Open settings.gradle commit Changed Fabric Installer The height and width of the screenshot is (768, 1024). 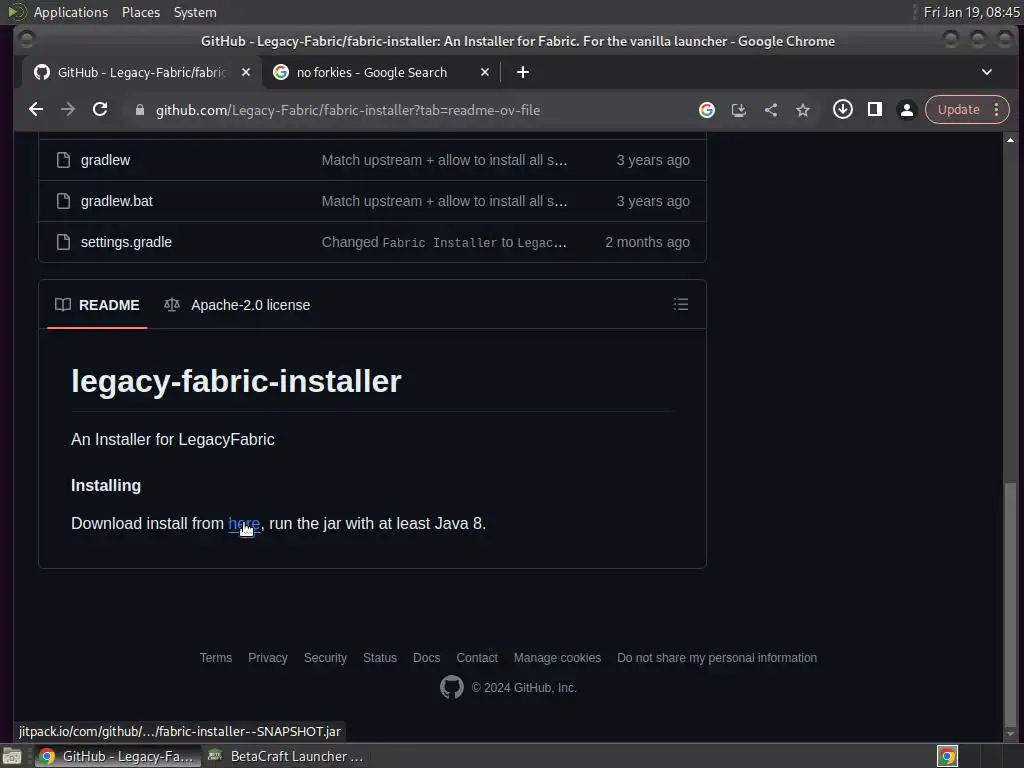point(444,242)
